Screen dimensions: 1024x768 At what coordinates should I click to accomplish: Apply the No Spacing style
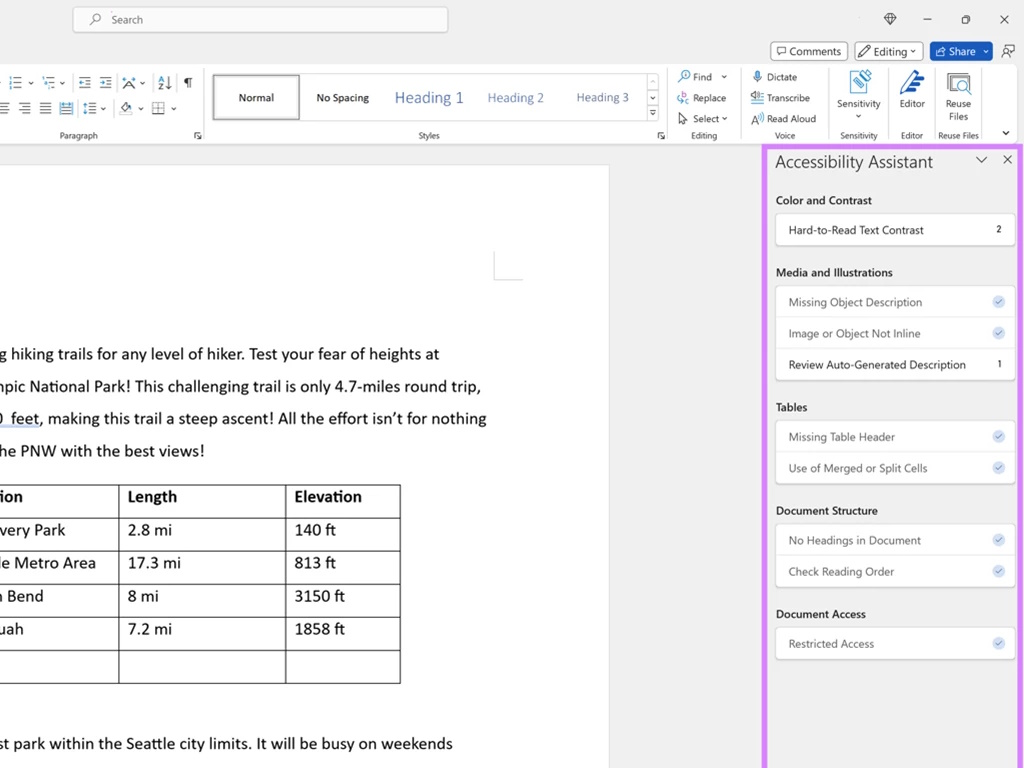[x=343, y=97]
